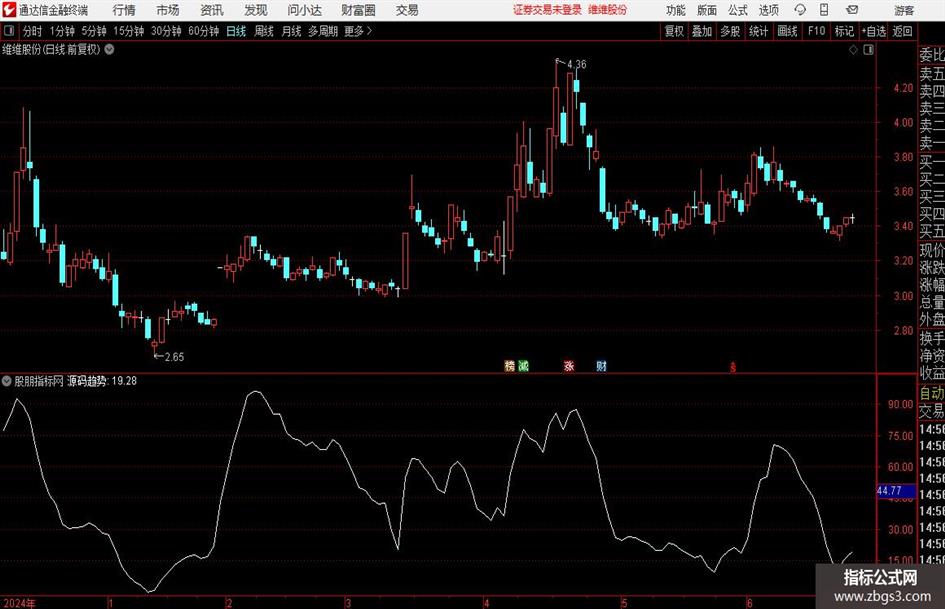Open the 交易 menu

407,10
